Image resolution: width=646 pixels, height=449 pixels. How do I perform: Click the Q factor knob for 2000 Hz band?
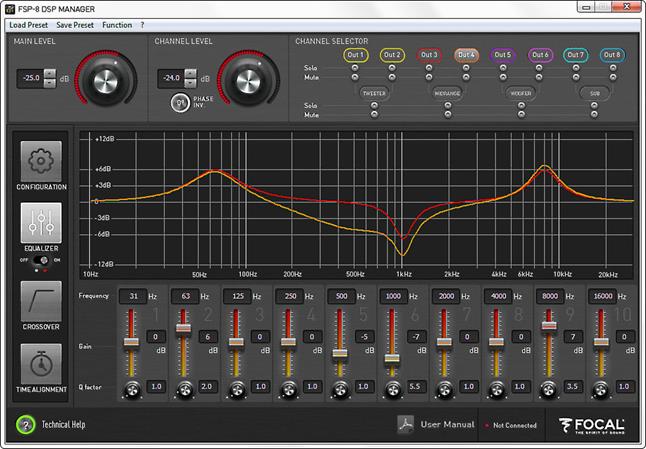click(x=445, y=389)
